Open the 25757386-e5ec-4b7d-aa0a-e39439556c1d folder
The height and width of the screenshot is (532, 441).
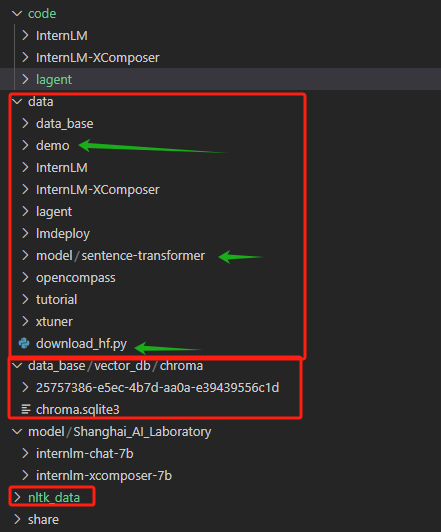[x=157, y=387]
